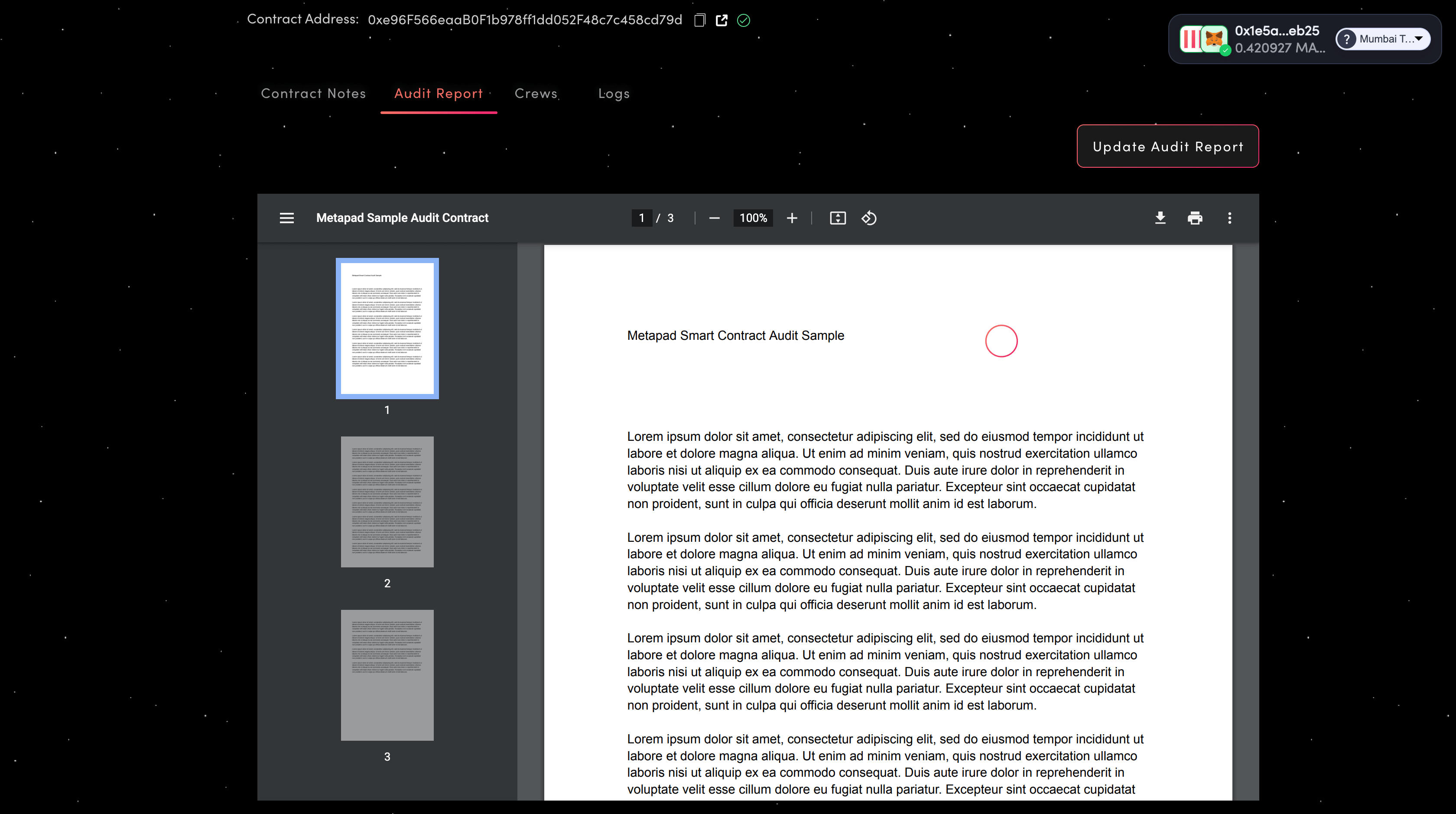Expand the Mumbai network dropdown
The height and width of the screenshot is (814, 1456).
tap(1382, 39)
